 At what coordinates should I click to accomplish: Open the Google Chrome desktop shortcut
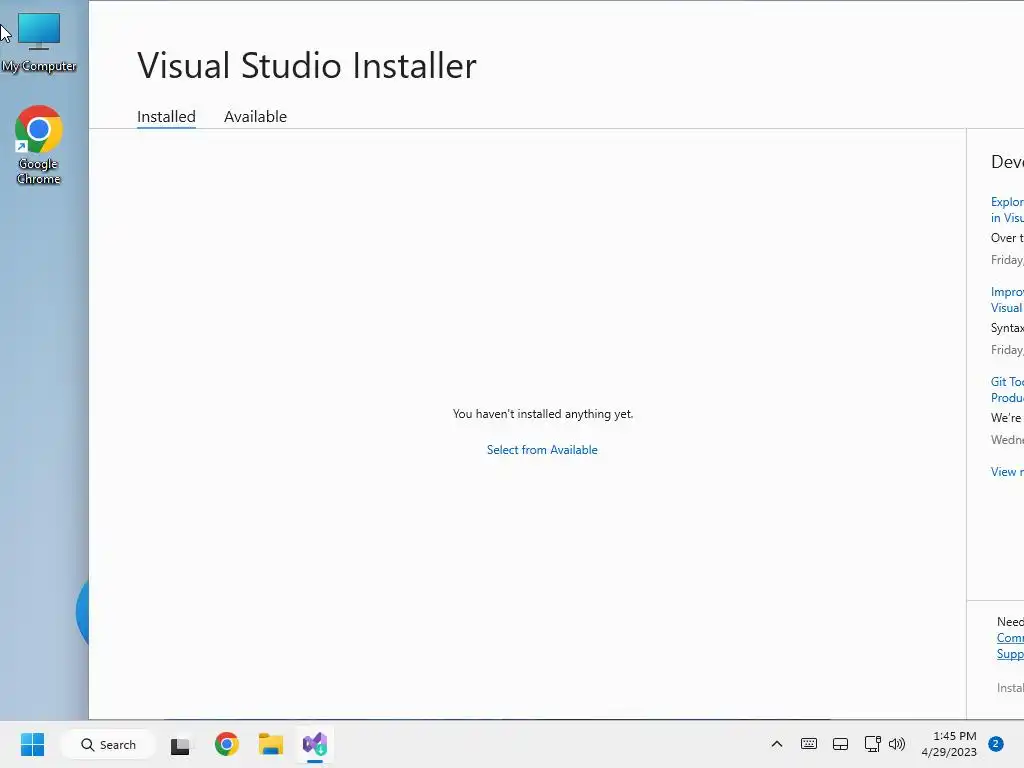(x=39, y=145)
